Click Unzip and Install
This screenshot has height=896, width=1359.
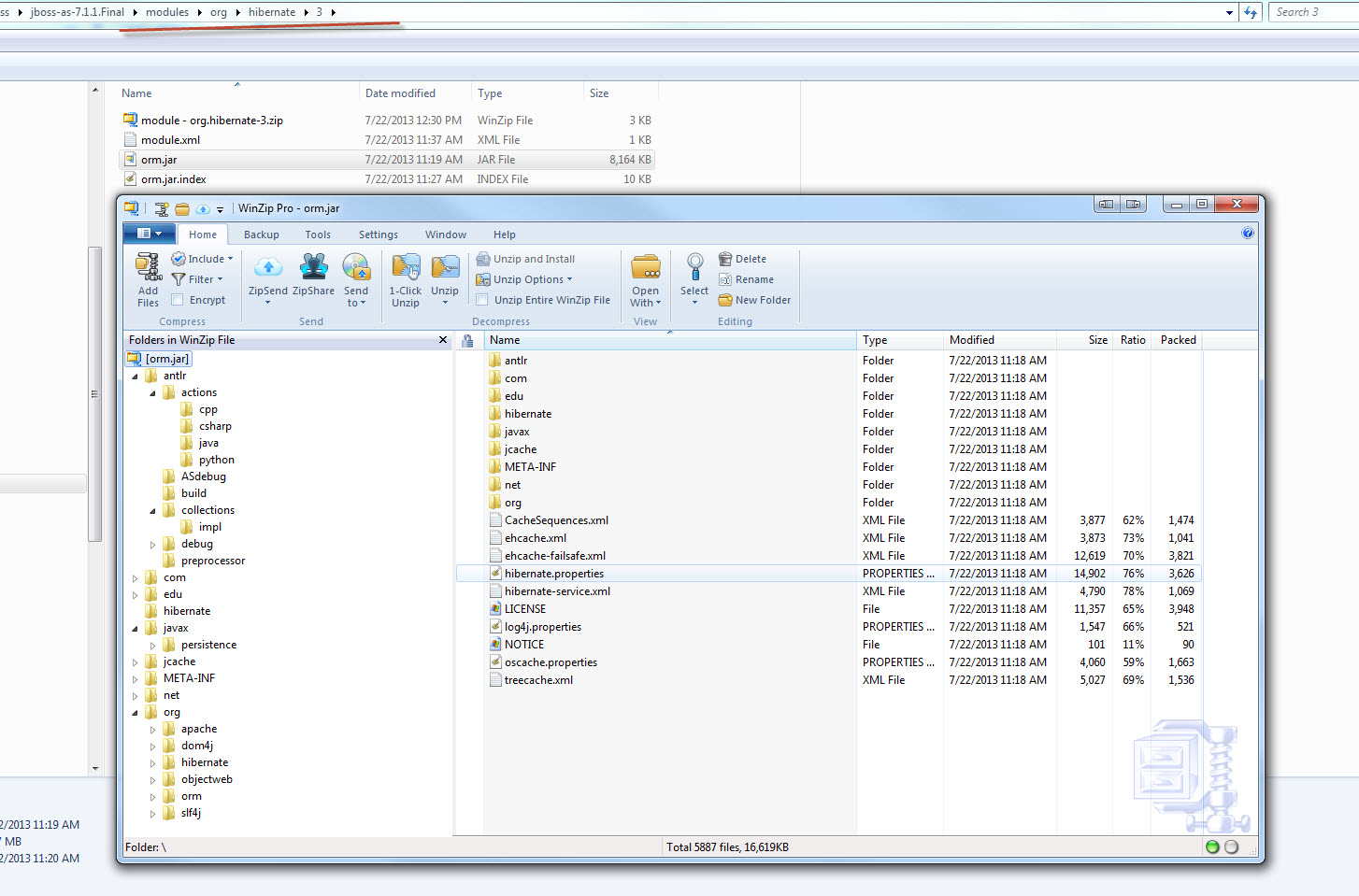coord(525,259)
